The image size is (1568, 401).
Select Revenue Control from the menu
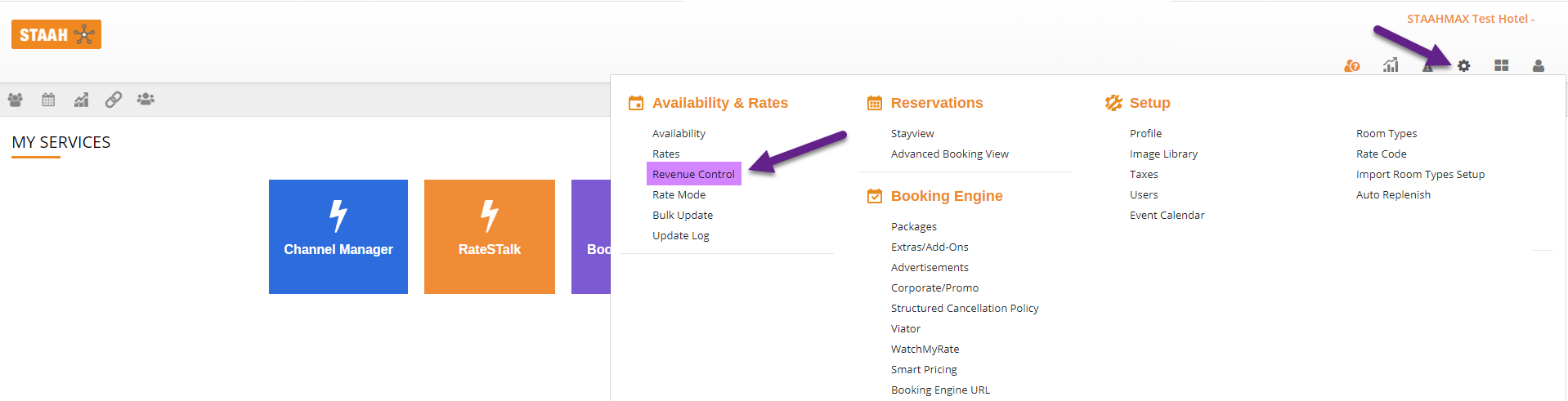click(x=693, y=174)
